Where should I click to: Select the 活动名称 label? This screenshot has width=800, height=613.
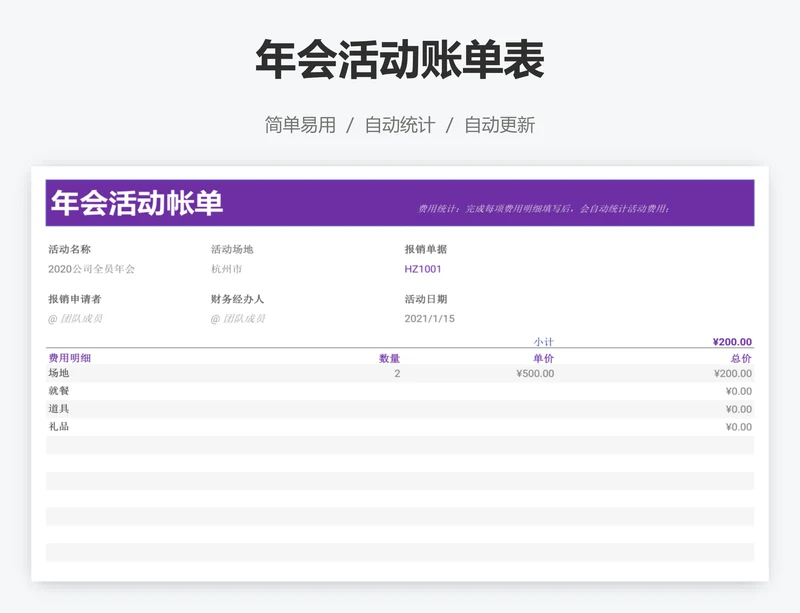point(69,249)
